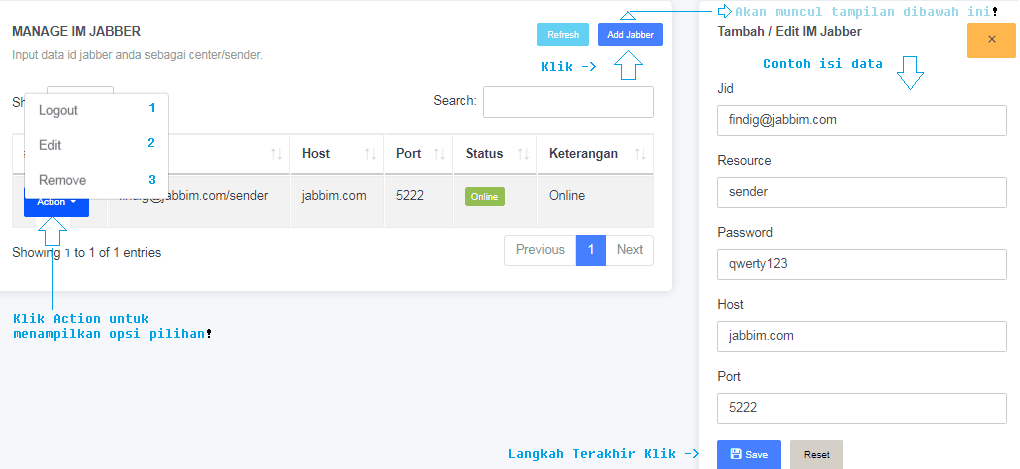Click the Save button with disk icon

point(749,454)
